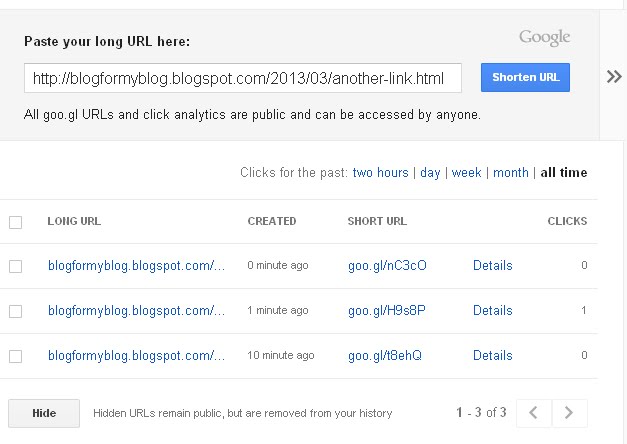The width and height of the screenshot is (627, 444).
Task: Filter clicks by month
Action: pos(510,173)
